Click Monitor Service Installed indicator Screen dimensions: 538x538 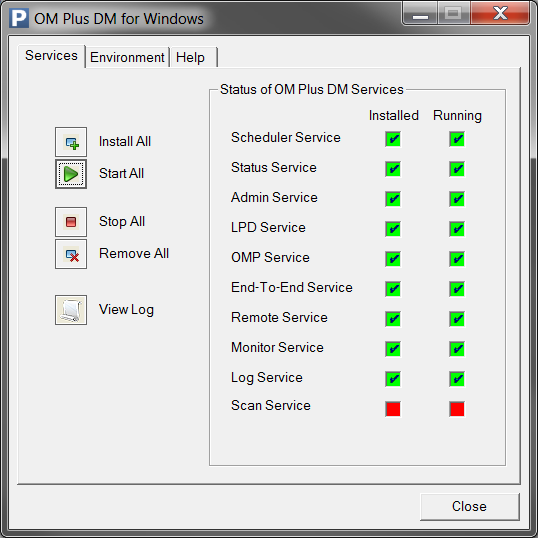tap(393, 349)
